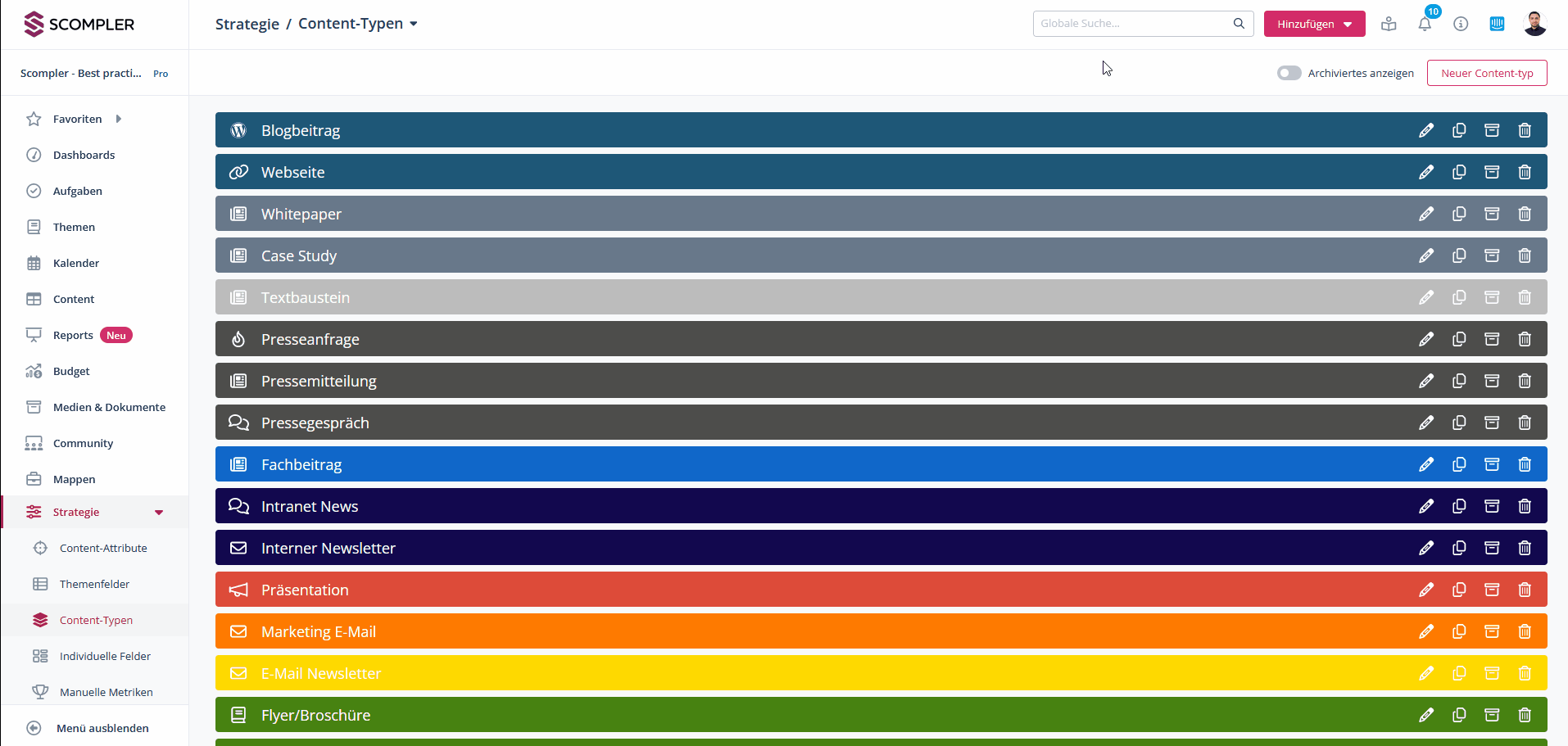This screenshot has width=1568, height=746.
Task: Edit the Pressemitteilung content type
Action: pos(1426,381)
